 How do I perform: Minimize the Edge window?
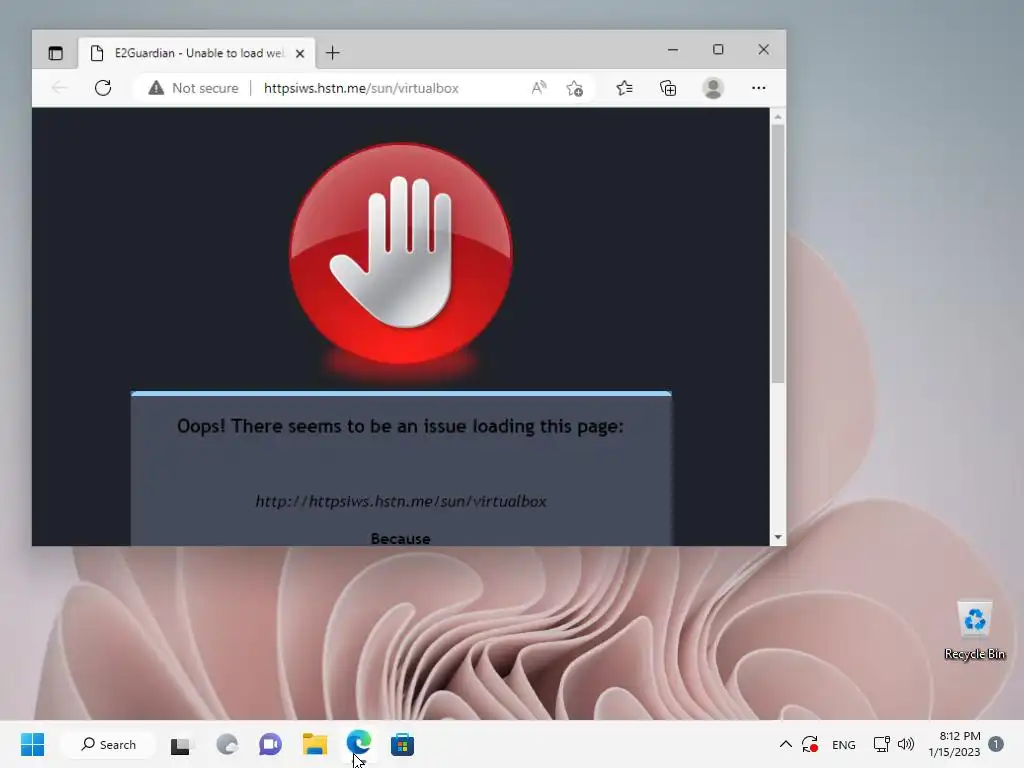(673, 50)
